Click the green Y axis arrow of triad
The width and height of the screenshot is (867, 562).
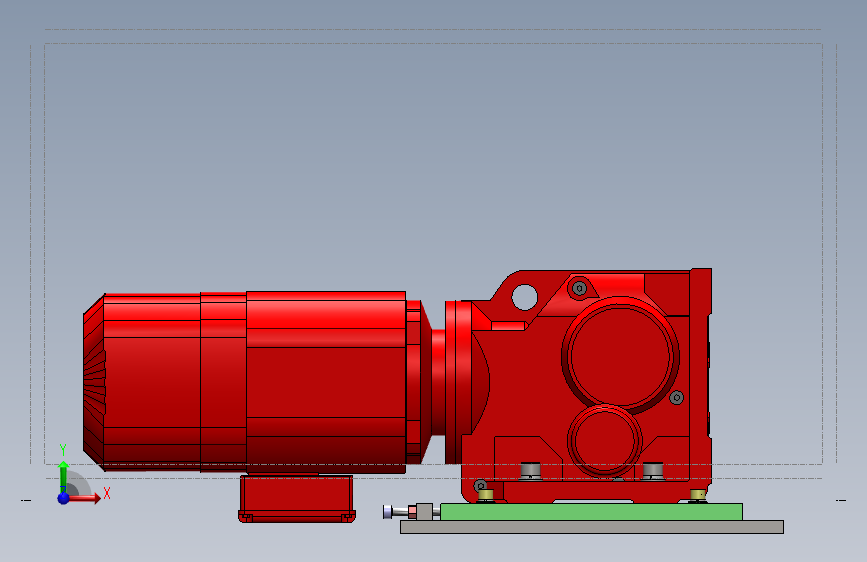[x=63, y=476]
